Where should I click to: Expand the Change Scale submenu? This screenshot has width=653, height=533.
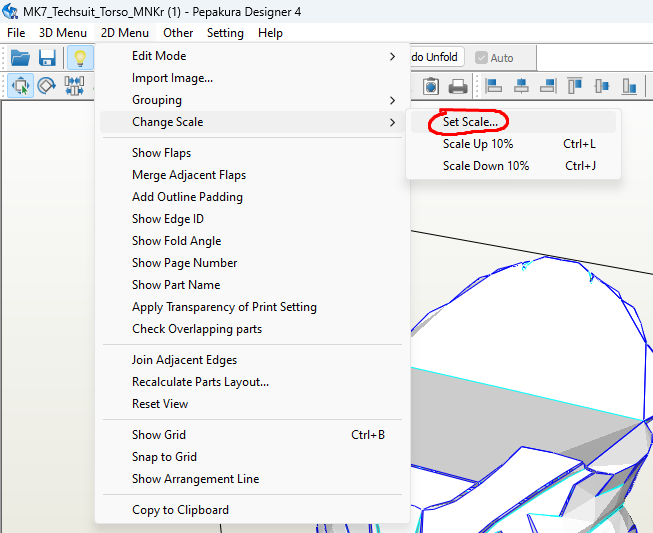252,122
